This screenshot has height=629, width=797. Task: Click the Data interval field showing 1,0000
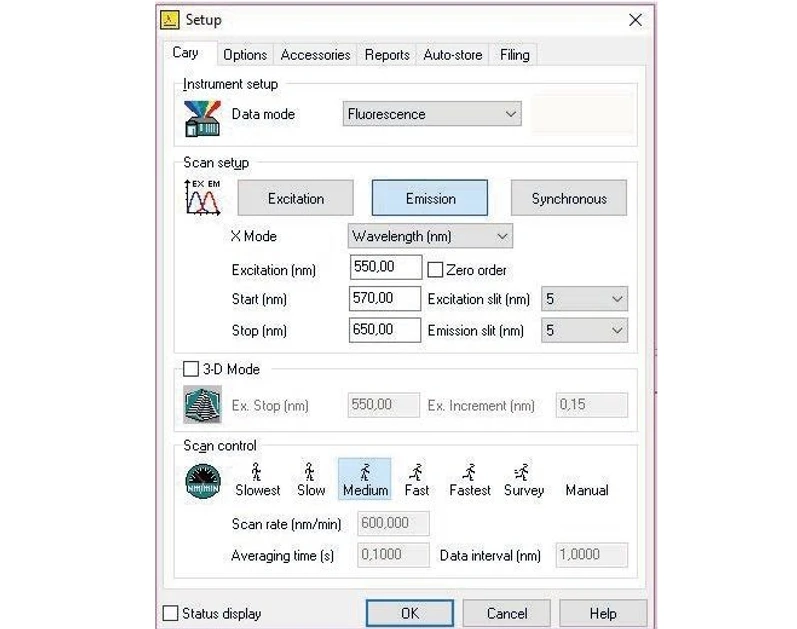click(x=592, y=555)
